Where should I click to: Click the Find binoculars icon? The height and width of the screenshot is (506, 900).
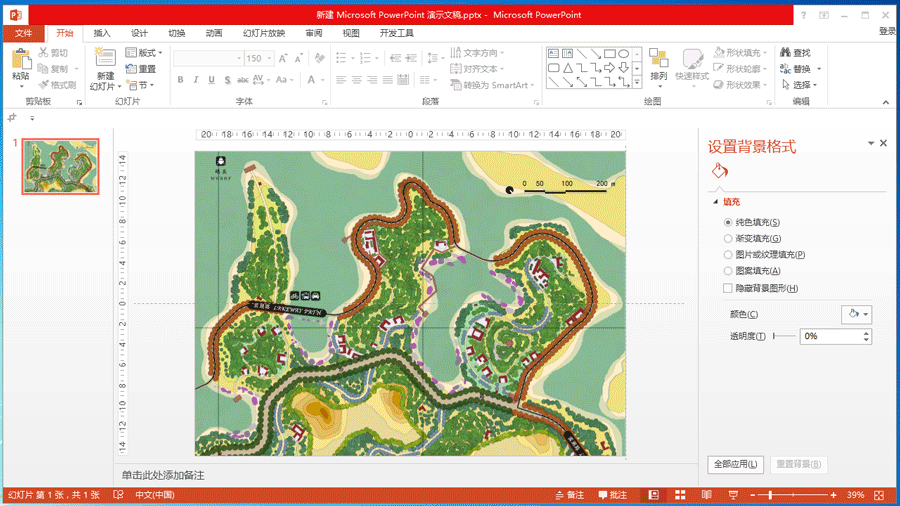tap(786, 53)
